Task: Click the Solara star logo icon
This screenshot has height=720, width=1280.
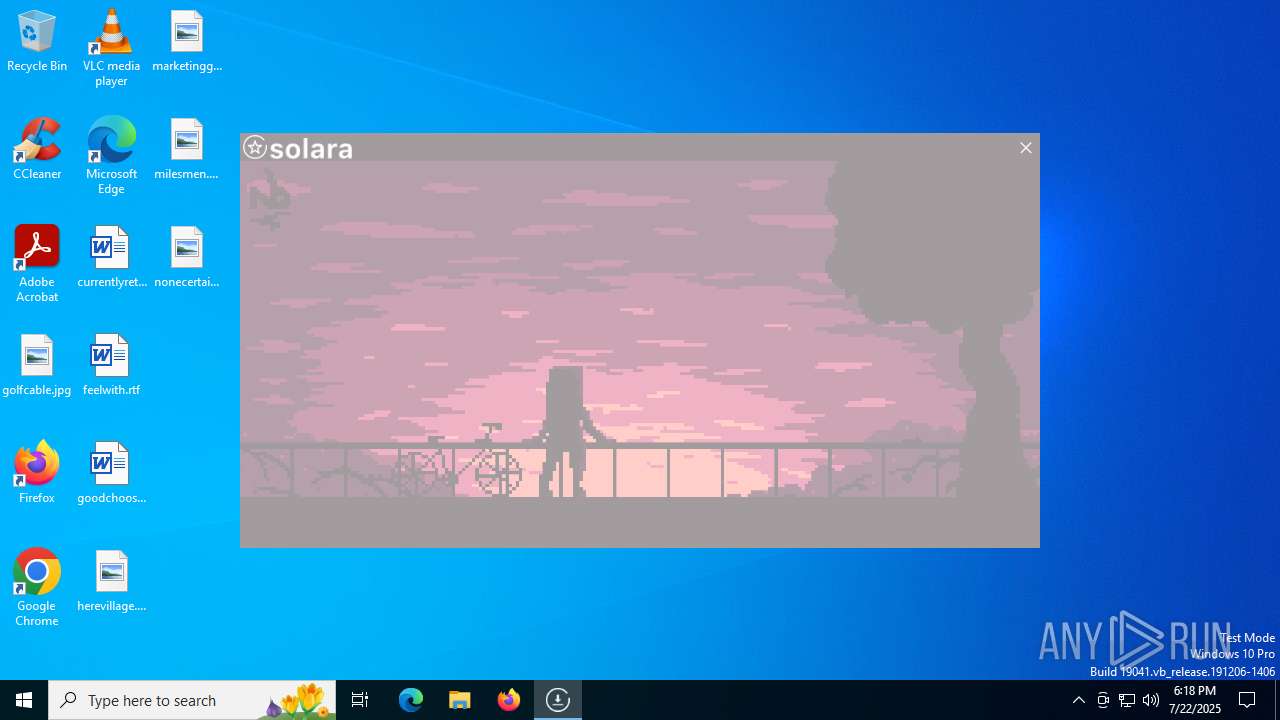Action: (255, 148)
